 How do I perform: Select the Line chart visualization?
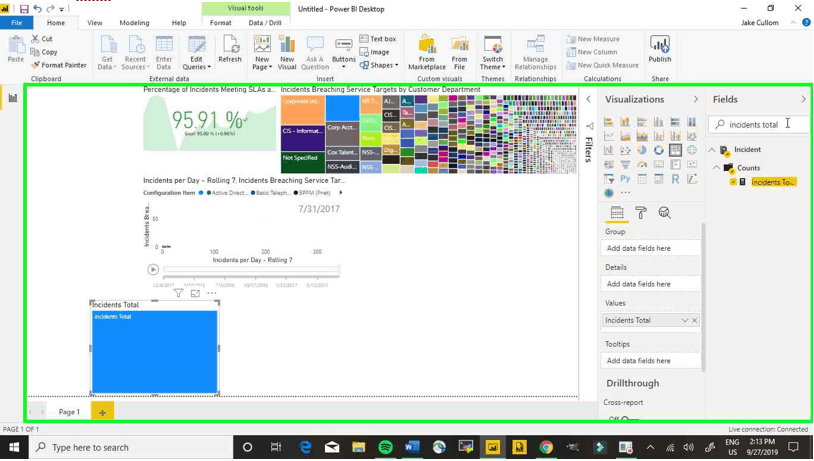tap(608, 136)
